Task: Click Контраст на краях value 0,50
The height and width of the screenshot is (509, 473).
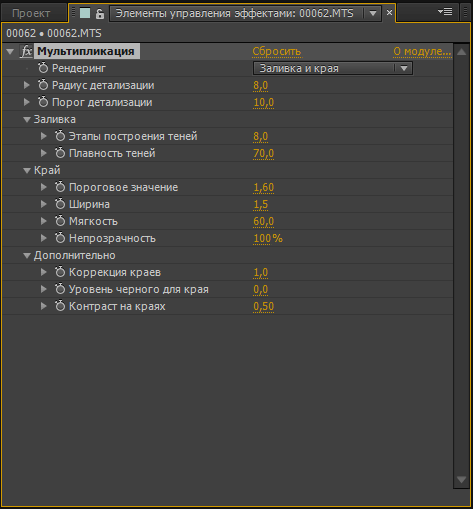Action: pyautogui.click(x=264, y=306)
